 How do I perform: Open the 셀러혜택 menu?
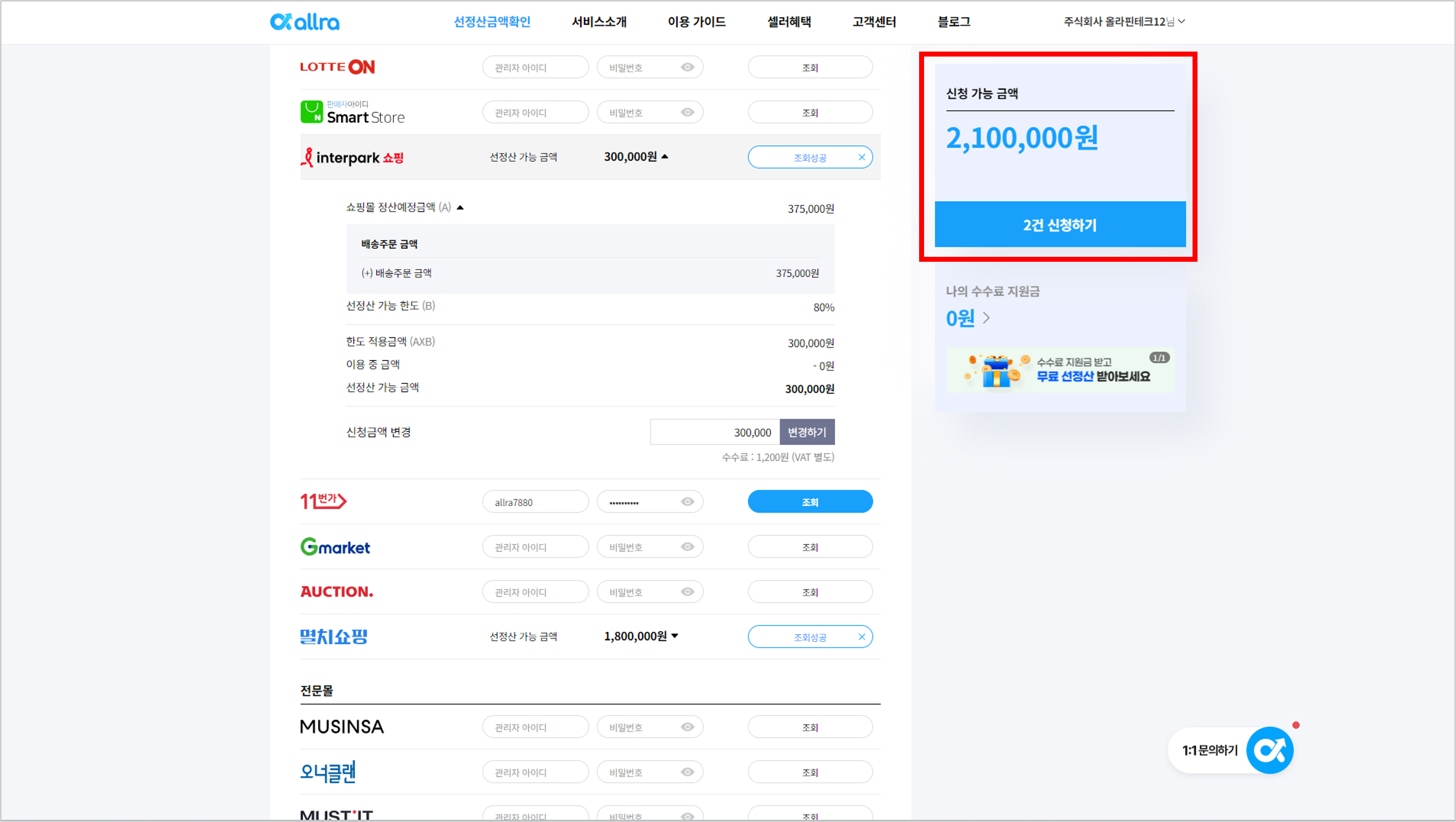789,21
